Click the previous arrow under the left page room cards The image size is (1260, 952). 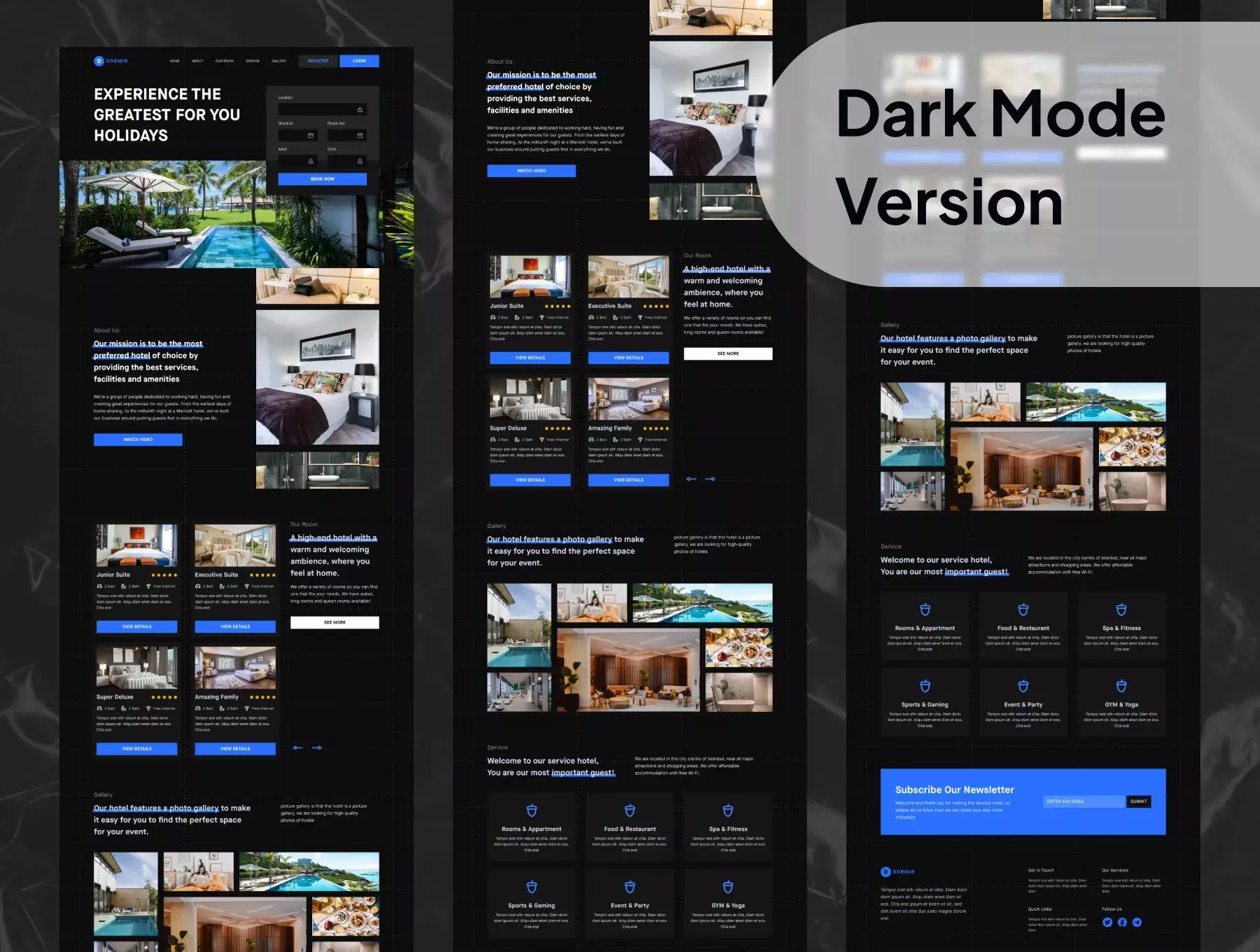[x=297, y=748]
